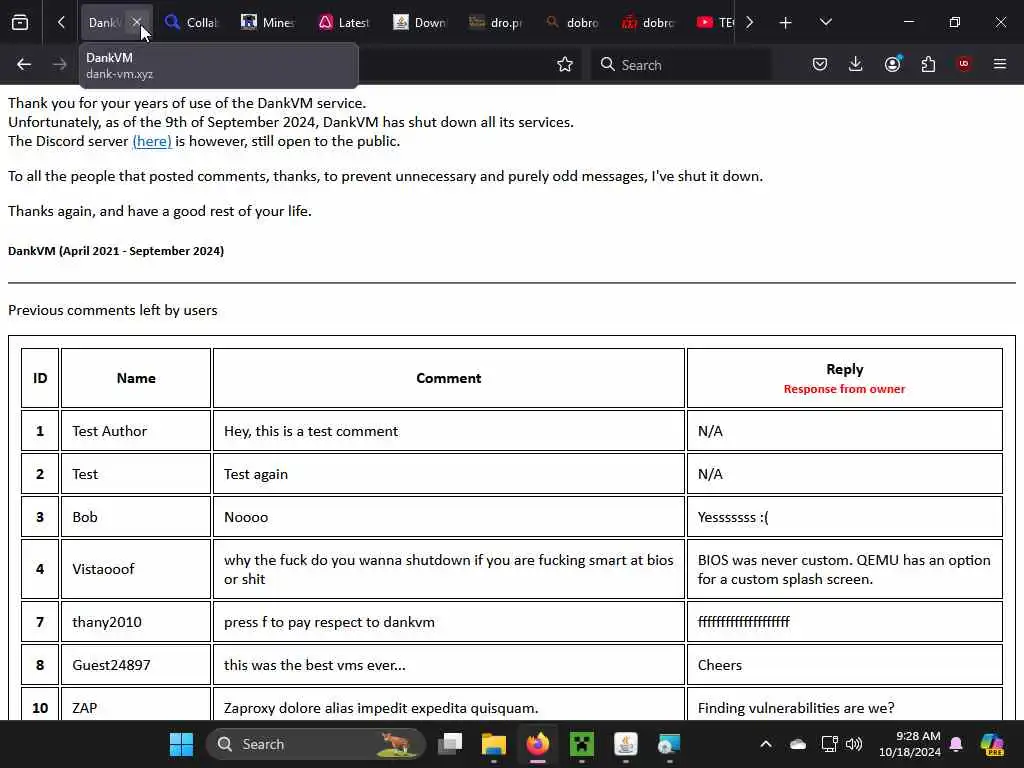Click the Comment column header
1024x768 pixels.
[449, 378]
